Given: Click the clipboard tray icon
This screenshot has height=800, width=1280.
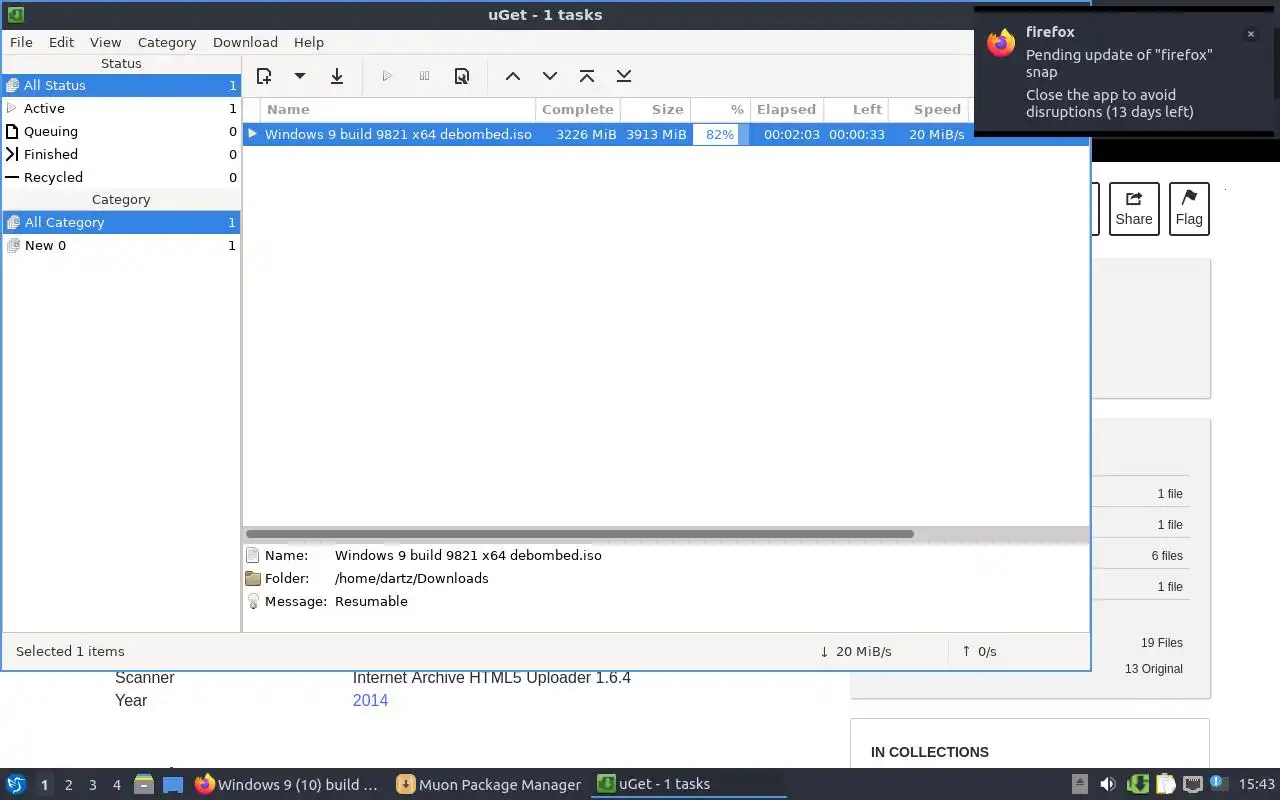Looking at the screenshot, I should point(1165,784).
